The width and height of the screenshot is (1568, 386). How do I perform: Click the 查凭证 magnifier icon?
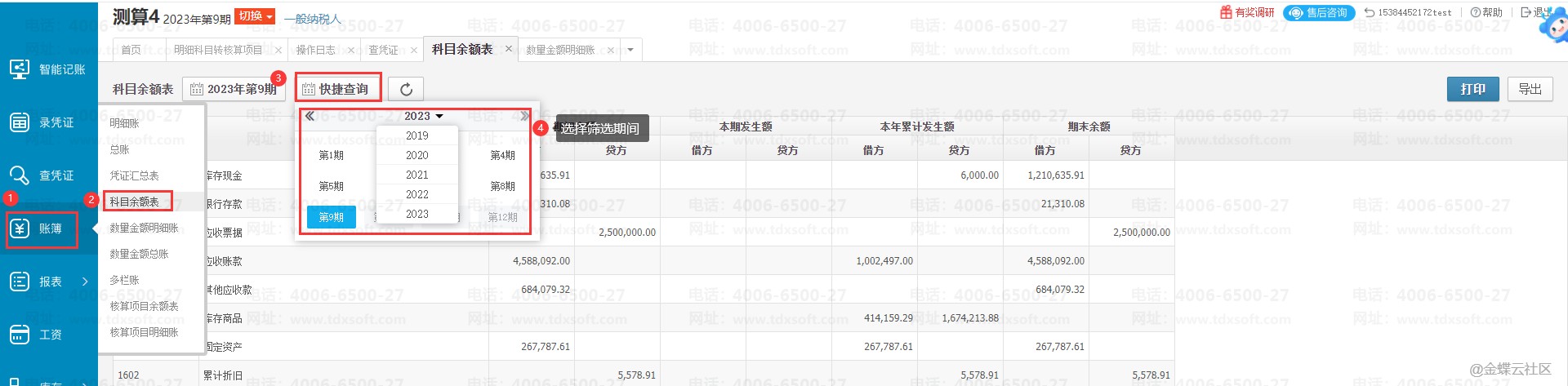[20, 175]
